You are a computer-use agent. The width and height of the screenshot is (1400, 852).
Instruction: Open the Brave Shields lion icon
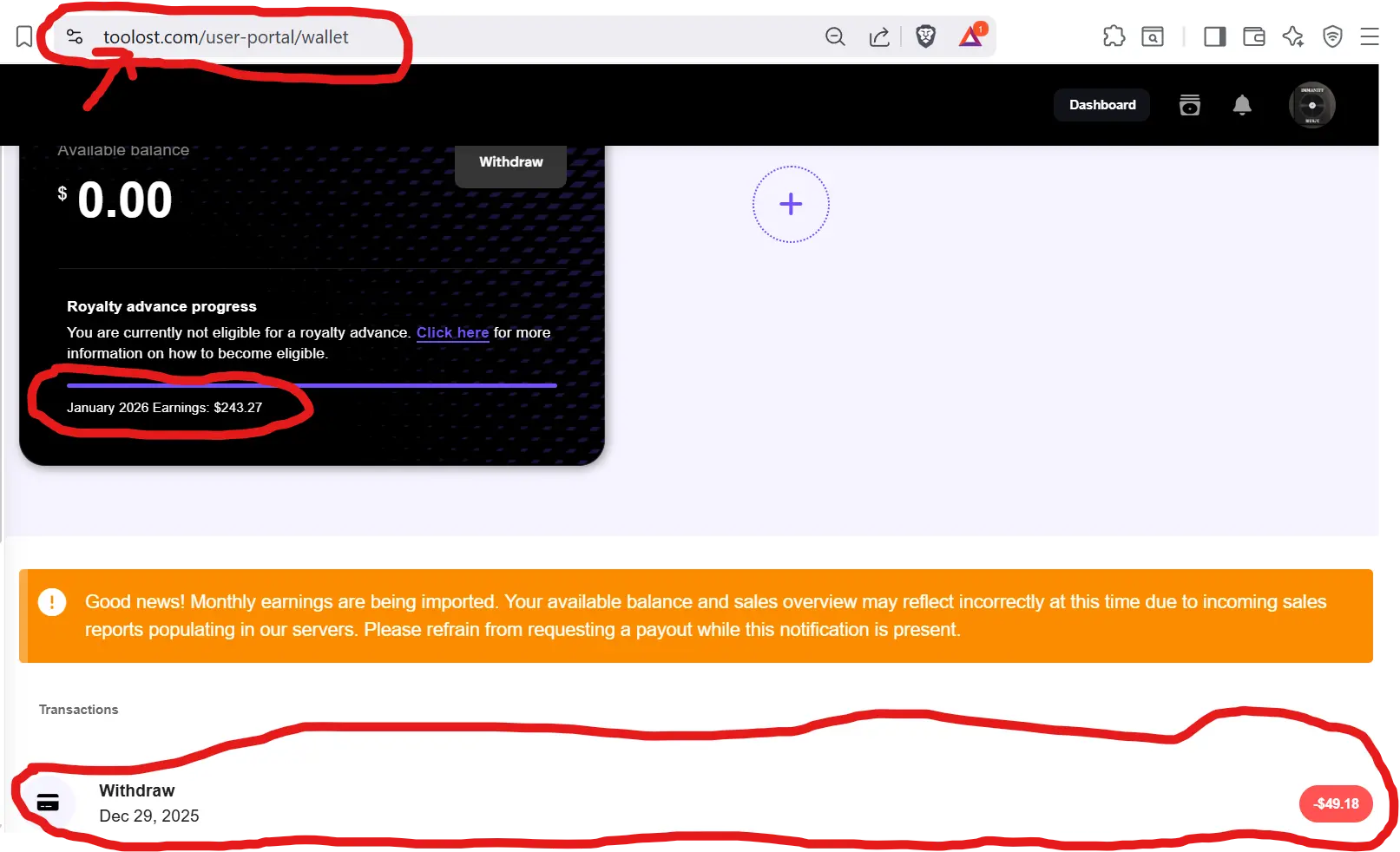pyautogui.click(x=925, y=36)
